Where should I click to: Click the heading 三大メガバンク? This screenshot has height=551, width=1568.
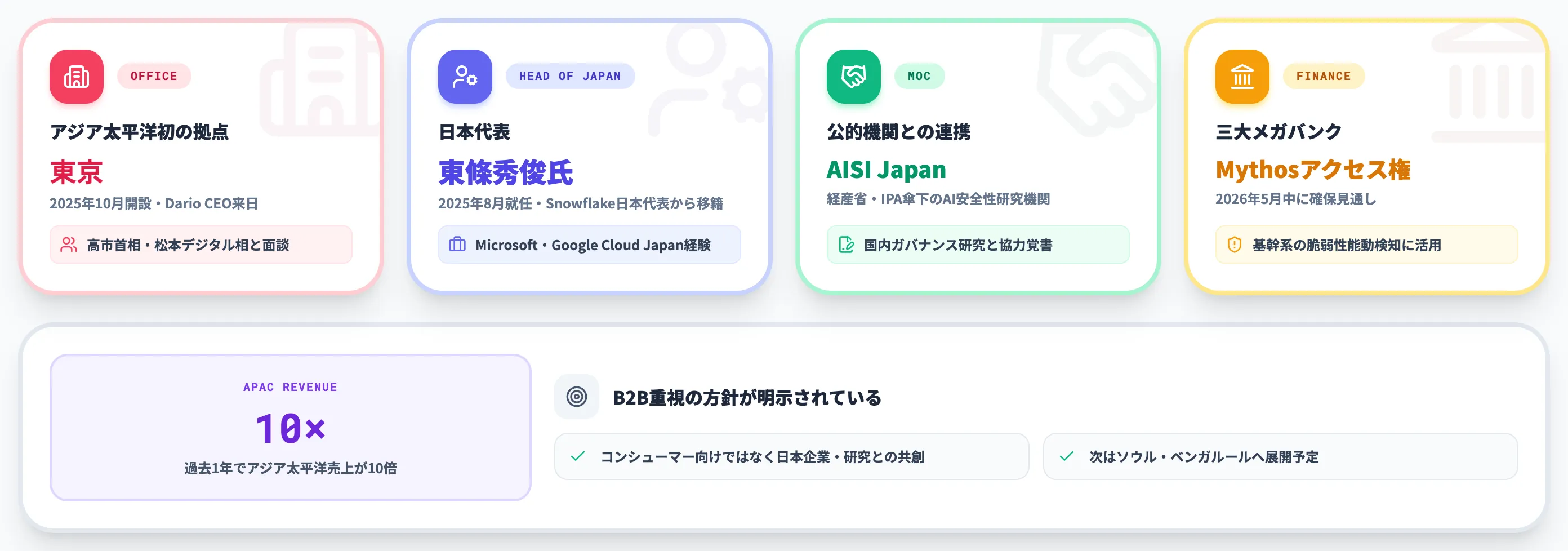(x=1279, y=131)
